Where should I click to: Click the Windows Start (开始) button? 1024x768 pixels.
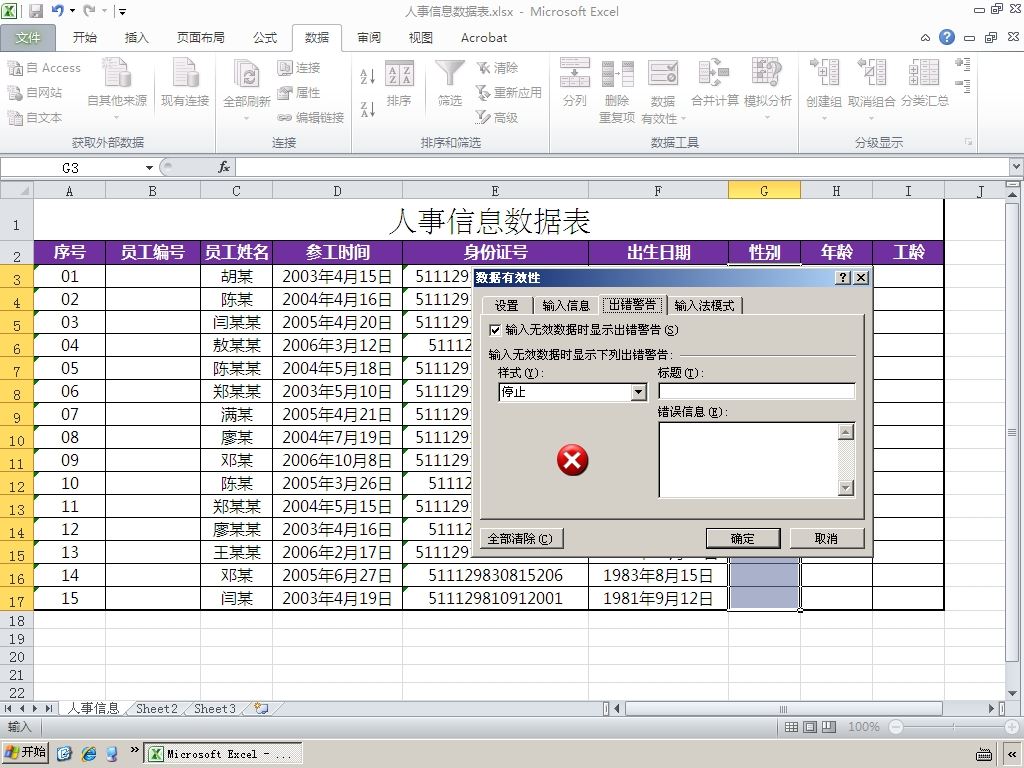[x=25, y=752]
